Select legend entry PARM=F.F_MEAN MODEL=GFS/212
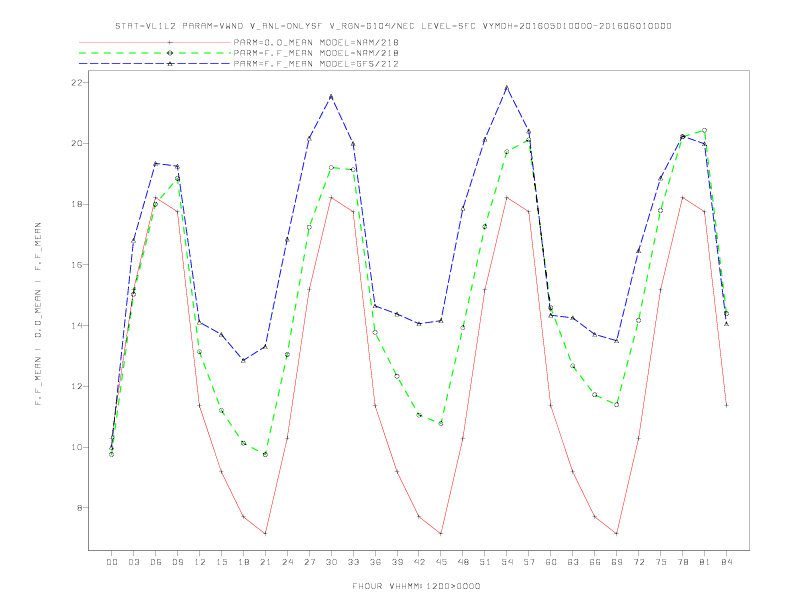Screen dimensions: 792x612 click(316, 64)
